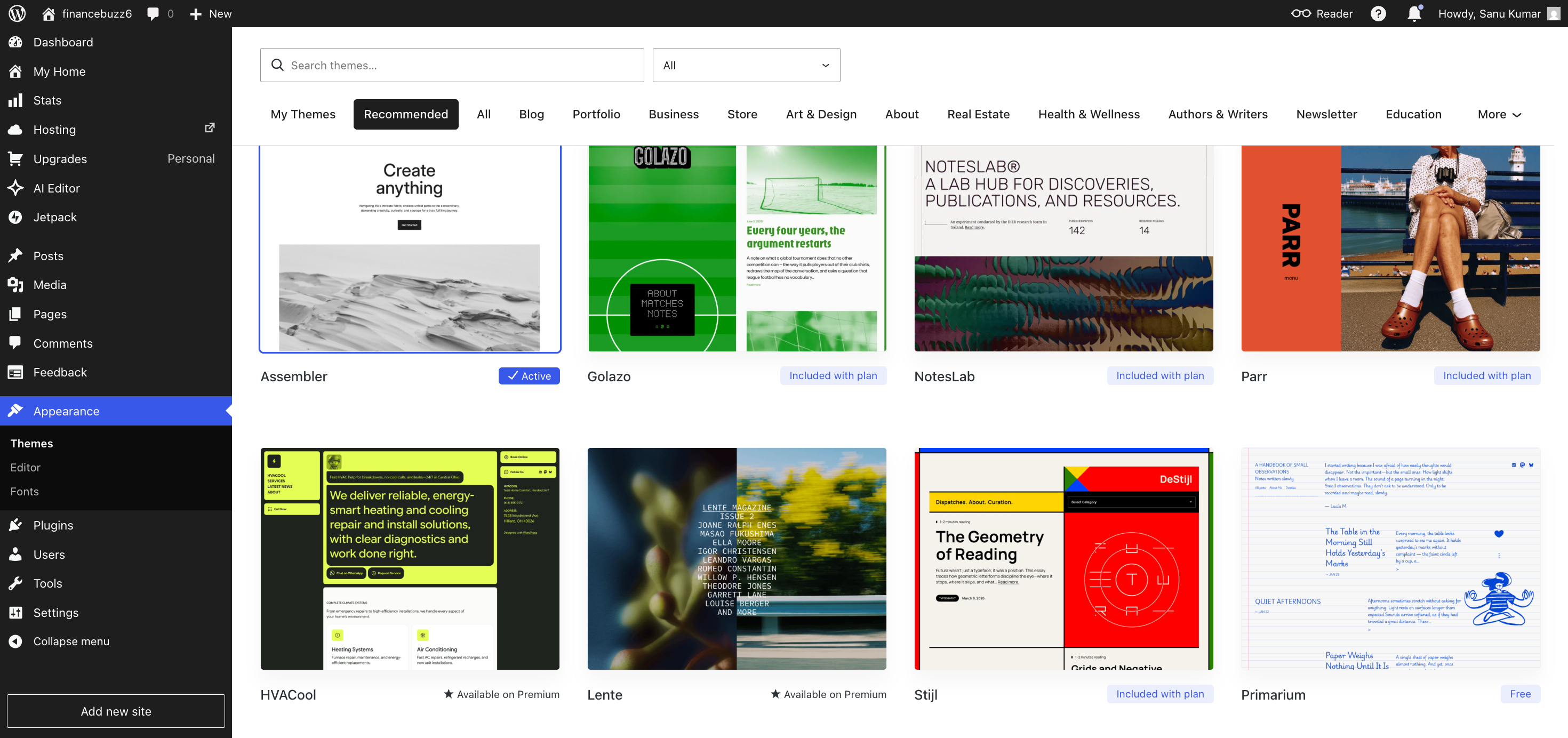Click the Users person icon
Viewport: 1568px width, 738px height.
[16, 554]
